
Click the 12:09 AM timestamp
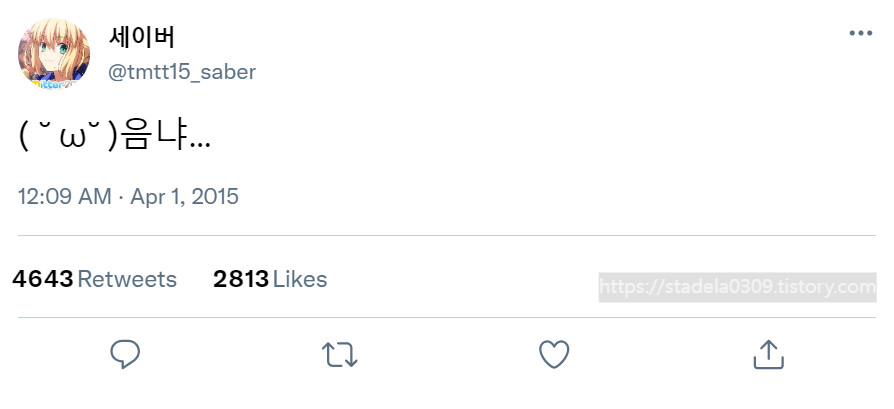click(x=64, y=196)
